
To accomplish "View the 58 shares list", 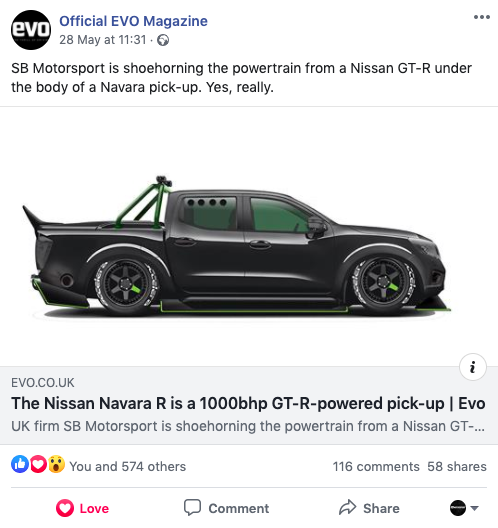I will click(x=457, y=467).
